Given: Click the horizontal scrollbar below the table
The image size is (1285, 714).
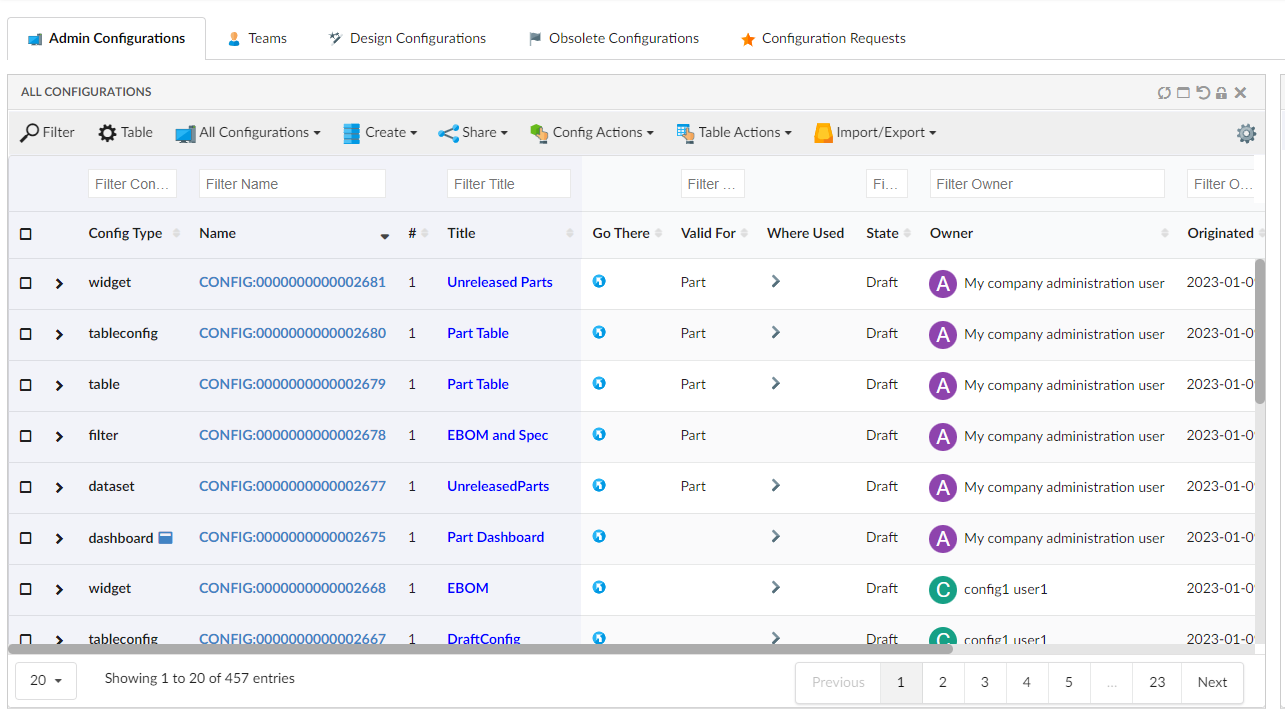Looking at the screenshot, I should tap(480, 649).
